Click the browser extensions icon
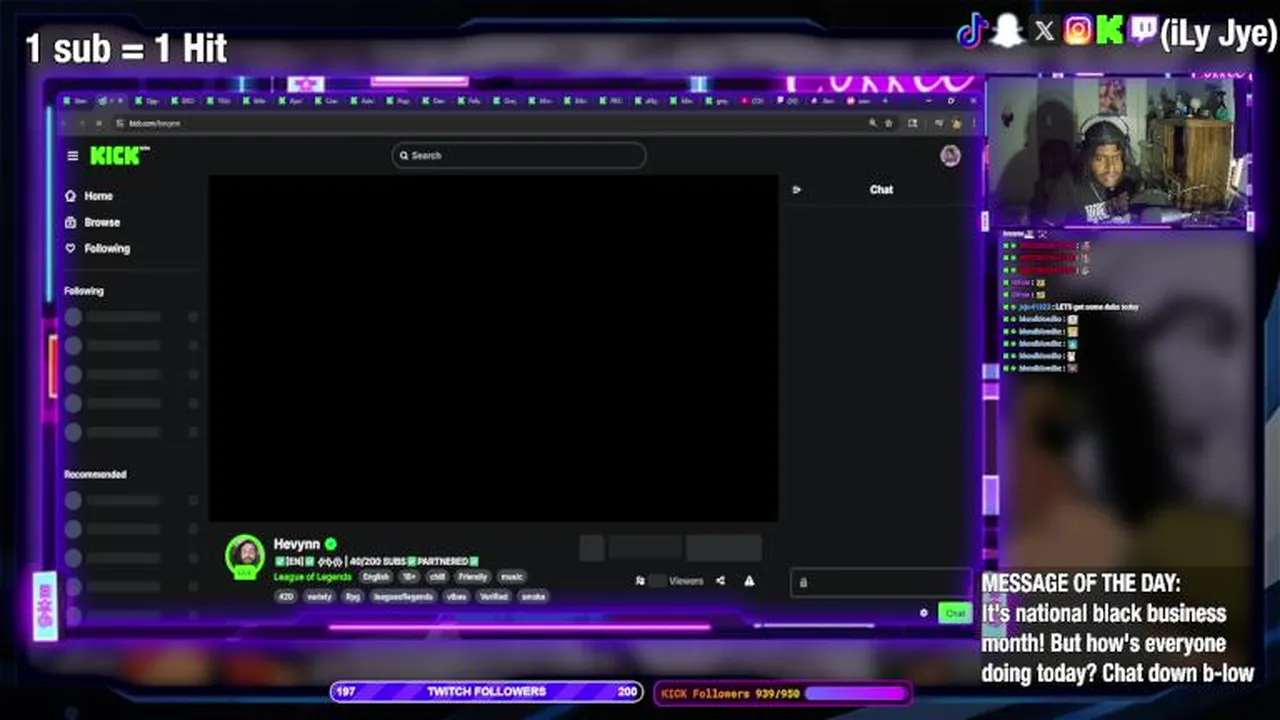This screenshot has width=1280, height=720. click(912, 123)
